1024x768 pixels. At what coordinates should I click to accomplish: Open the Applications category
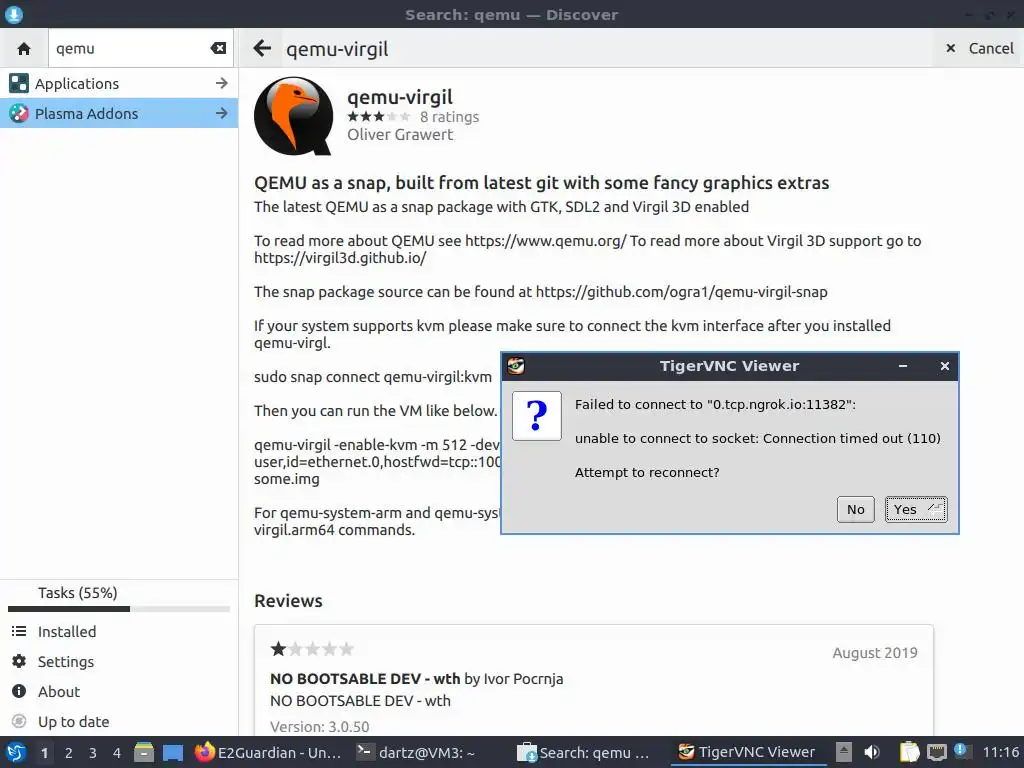tap(119, 84)
